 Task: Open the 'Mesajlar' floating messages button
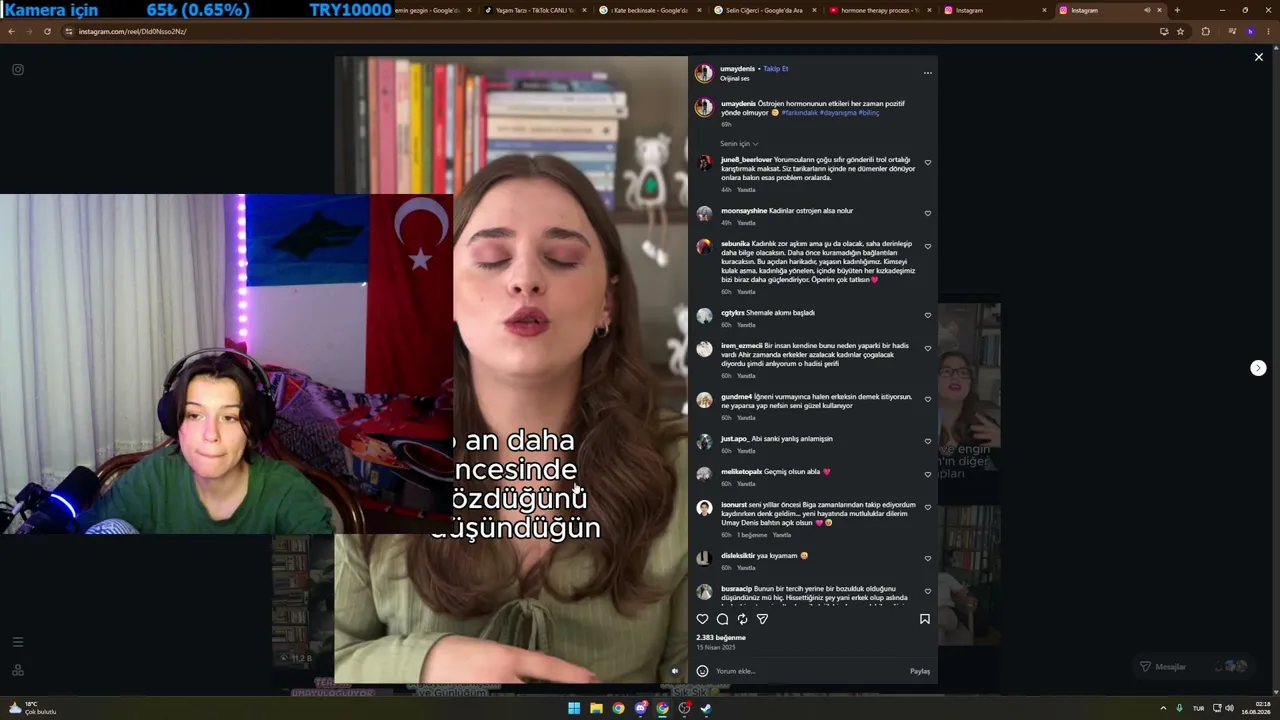[1194, 667]
